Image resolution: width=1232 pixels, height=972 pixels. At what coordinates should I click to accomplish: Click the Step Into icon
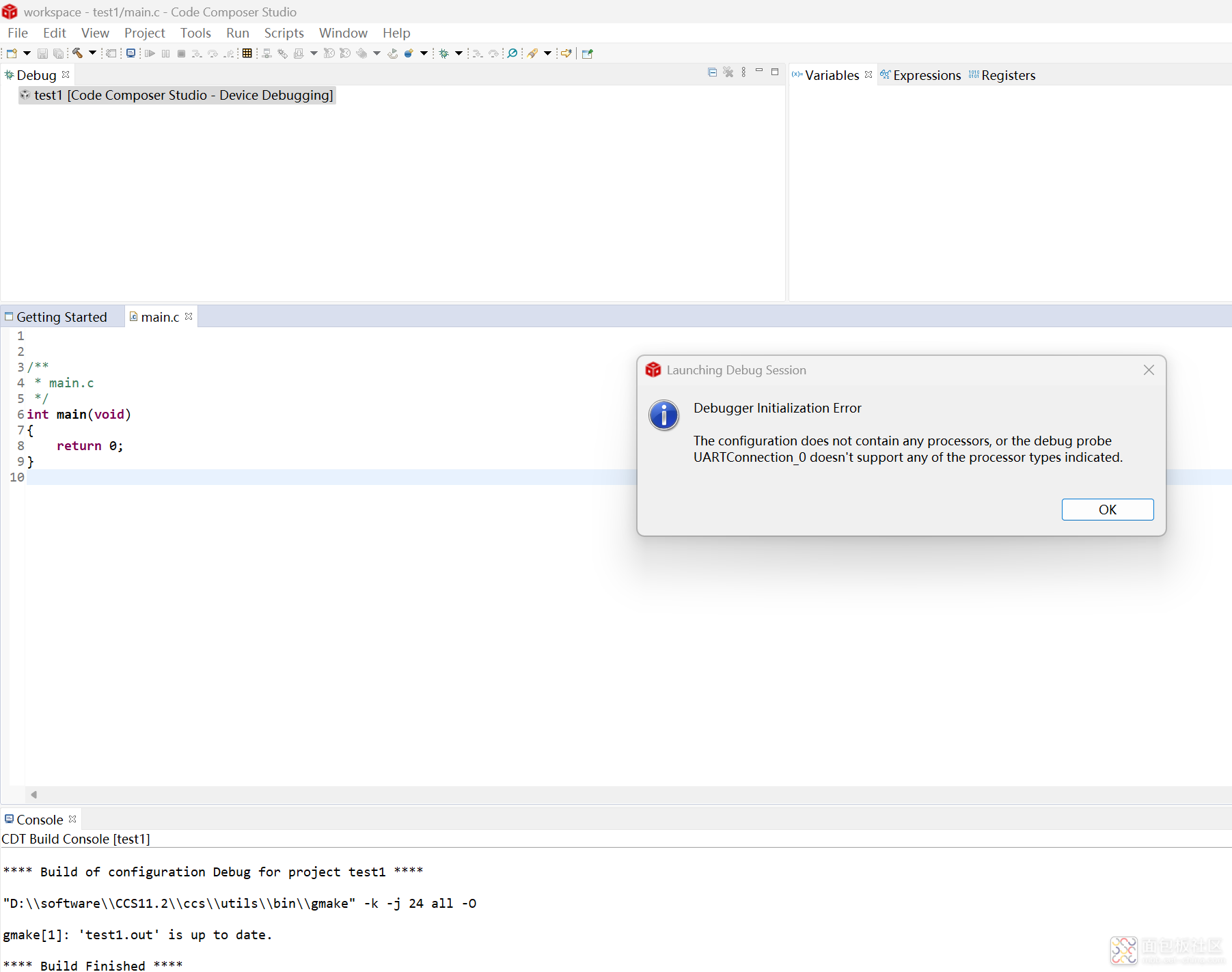(197, 53)
